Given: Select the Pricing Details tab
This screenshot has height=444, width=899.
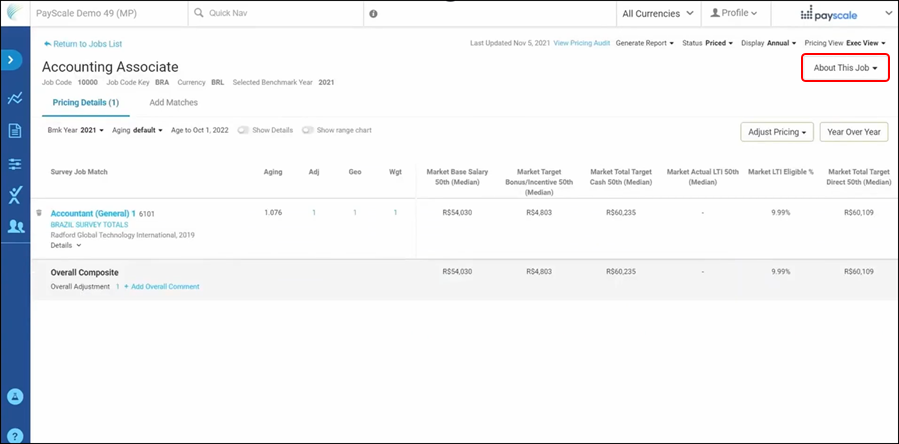Looking at the screenshot, I should point(85,103).
